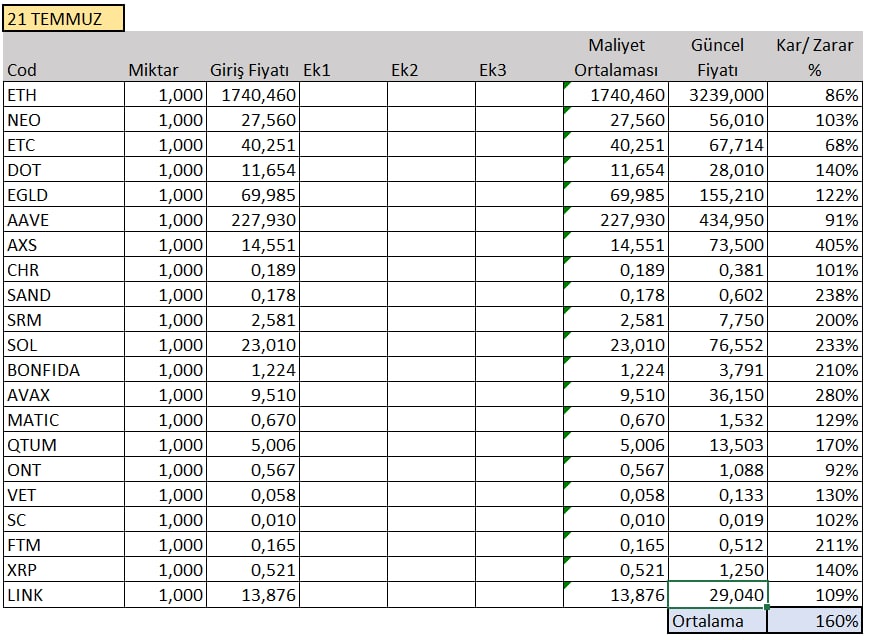Image resolution: width=873 pixels, height=640 pixels.
Task: Select the DOT code cell
Action: tap(63, 170)
